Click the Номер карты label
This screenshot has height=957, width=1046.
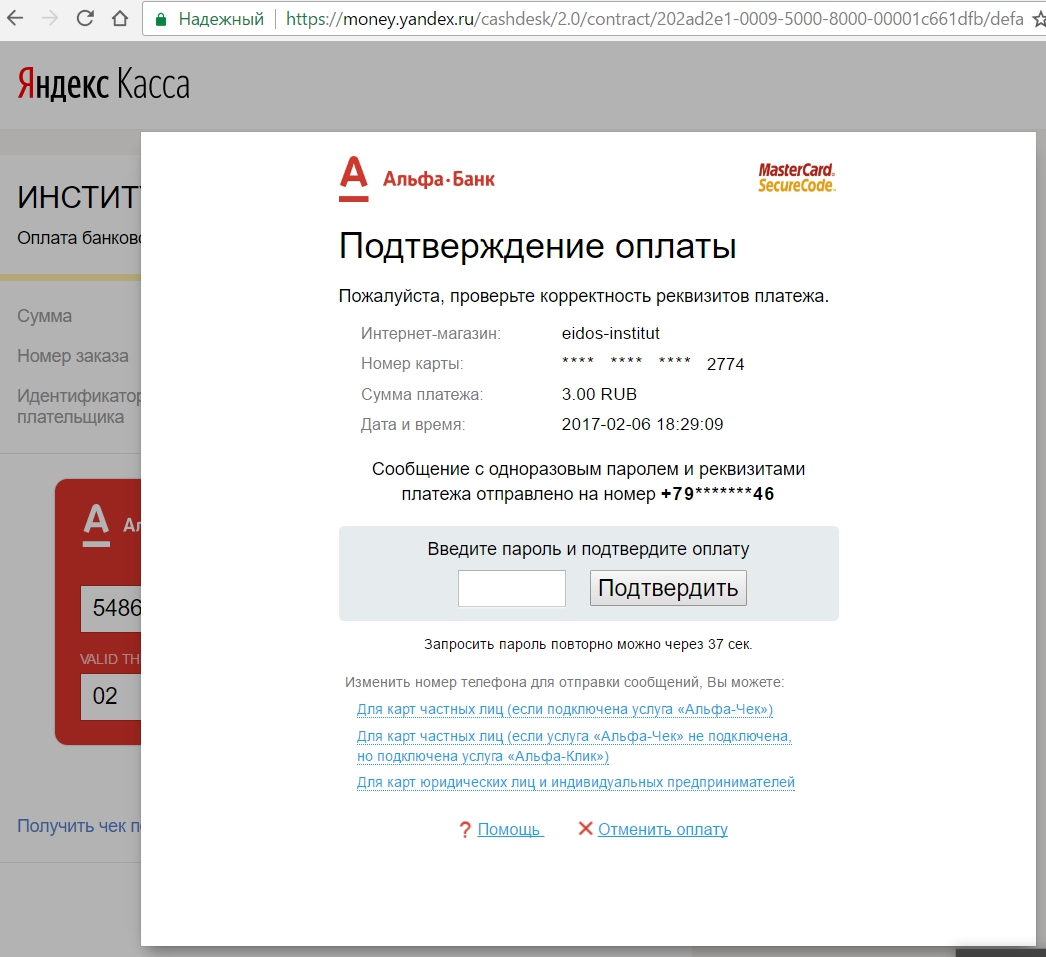(x=412, y=363)
